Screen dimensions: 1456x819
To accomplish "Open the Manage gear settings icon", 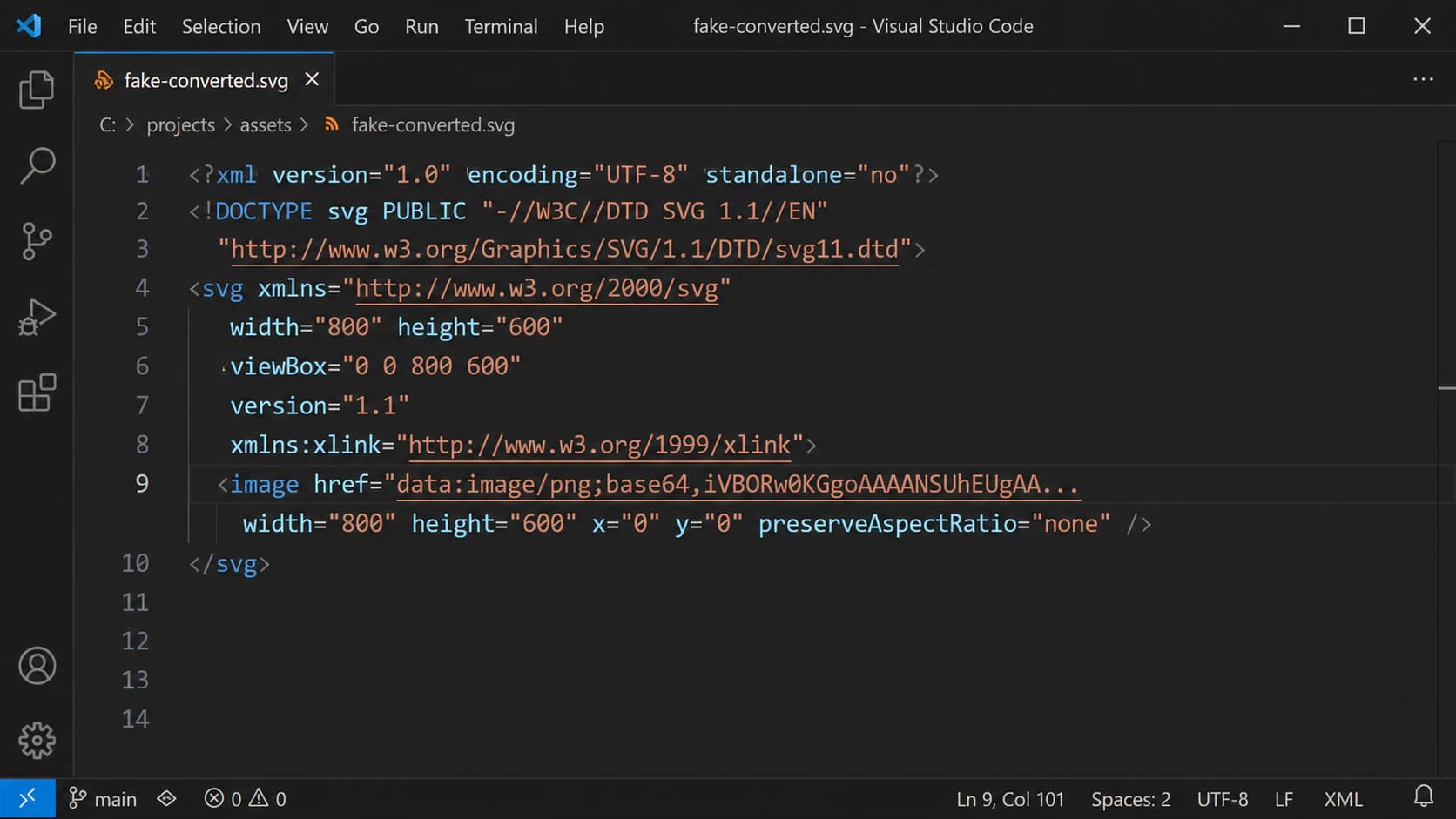I will 37,741.
